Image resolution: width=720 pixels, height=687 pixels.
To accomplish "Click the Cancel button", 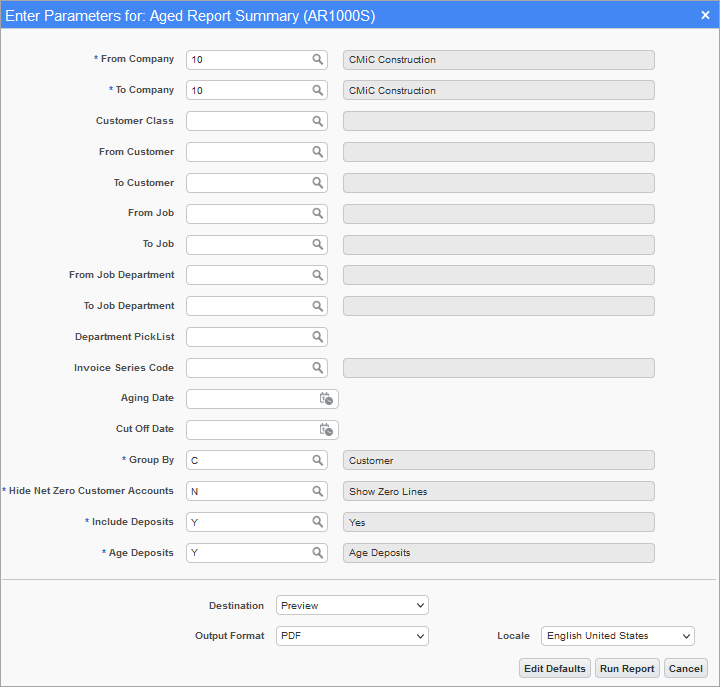I will pyautogui.click(x=686, y=668).
